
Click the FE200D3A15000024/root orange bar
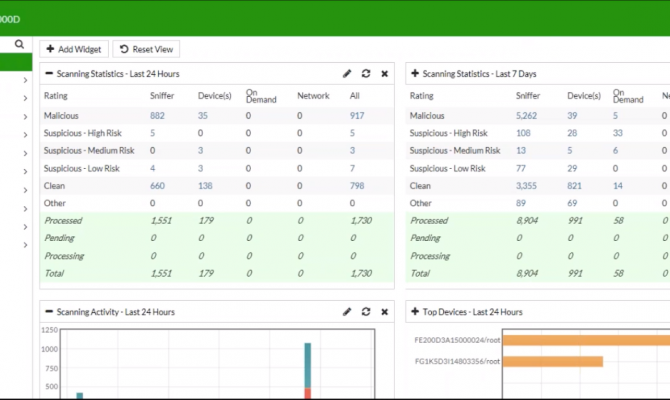pyautogui.click(x=586, y=340)
